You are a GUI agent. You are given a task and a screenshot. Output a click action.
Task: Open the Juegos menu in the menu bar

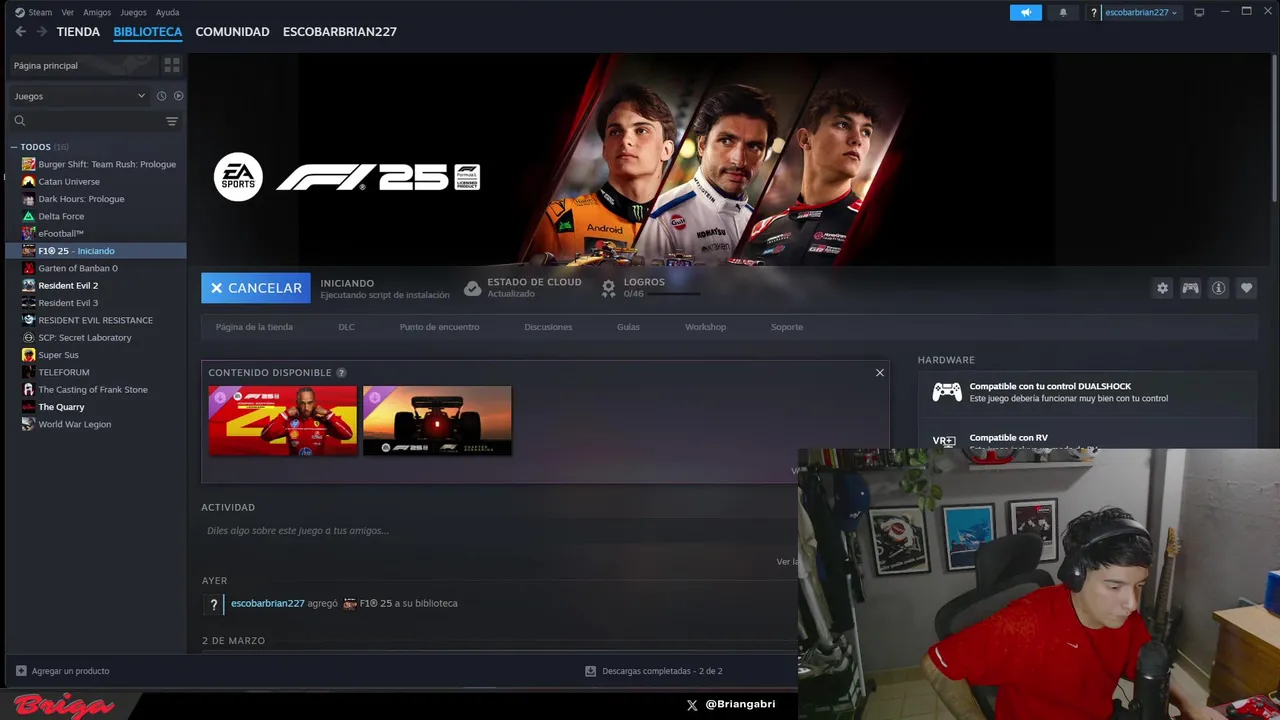(x=133, y=12)
